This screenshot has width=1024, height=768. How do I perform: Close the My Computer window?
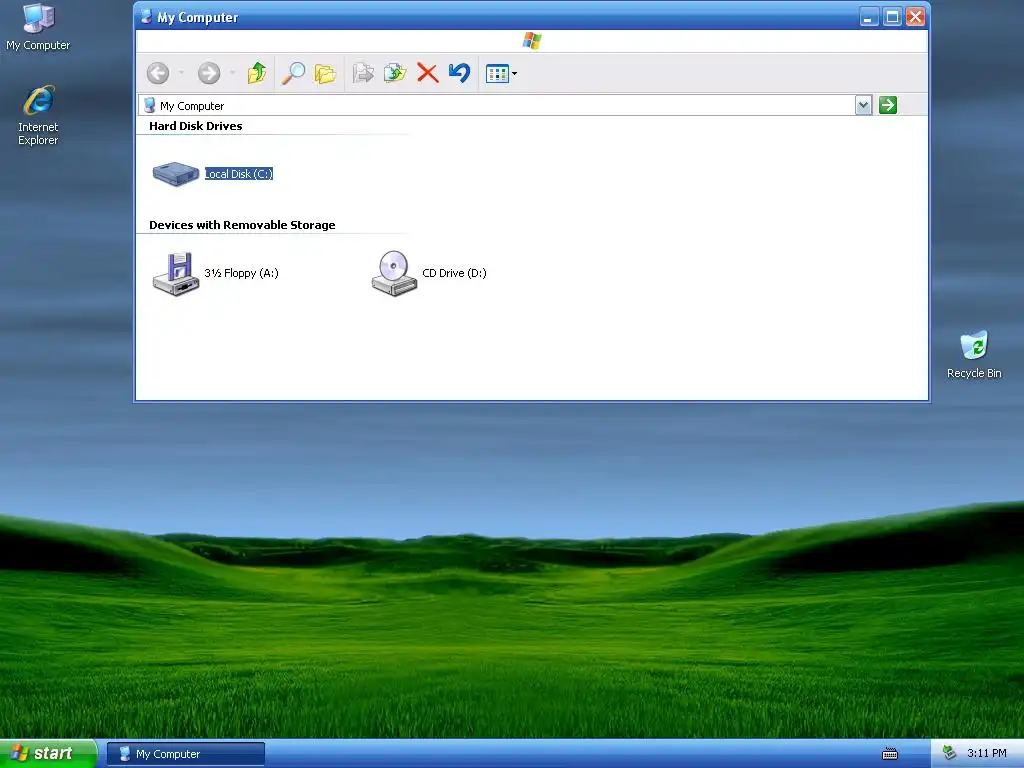coord(916,16)
